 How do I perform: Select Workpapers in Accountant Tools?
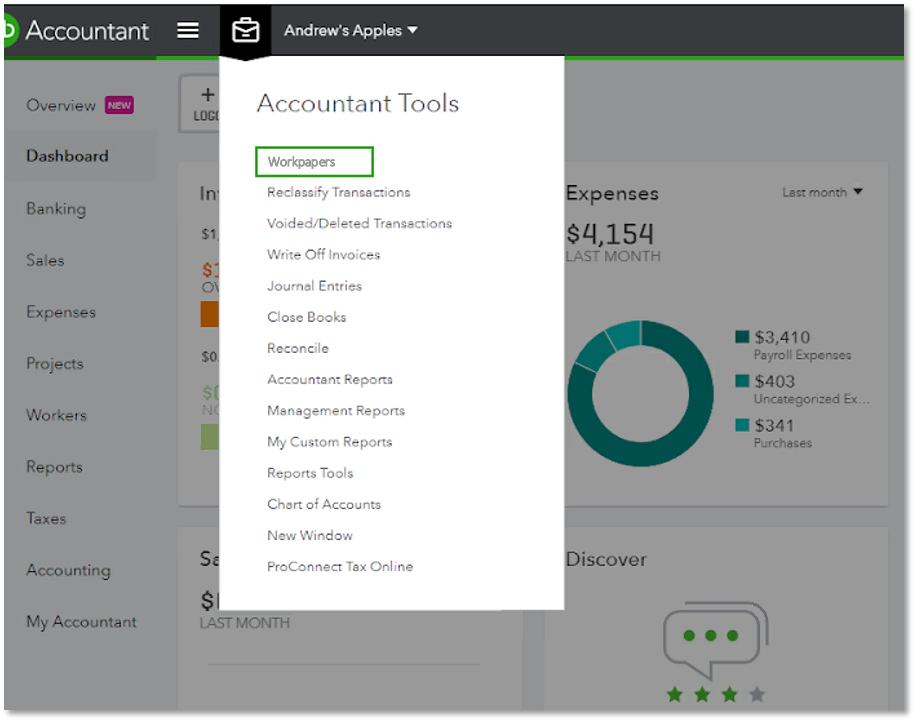click(314, 162)
